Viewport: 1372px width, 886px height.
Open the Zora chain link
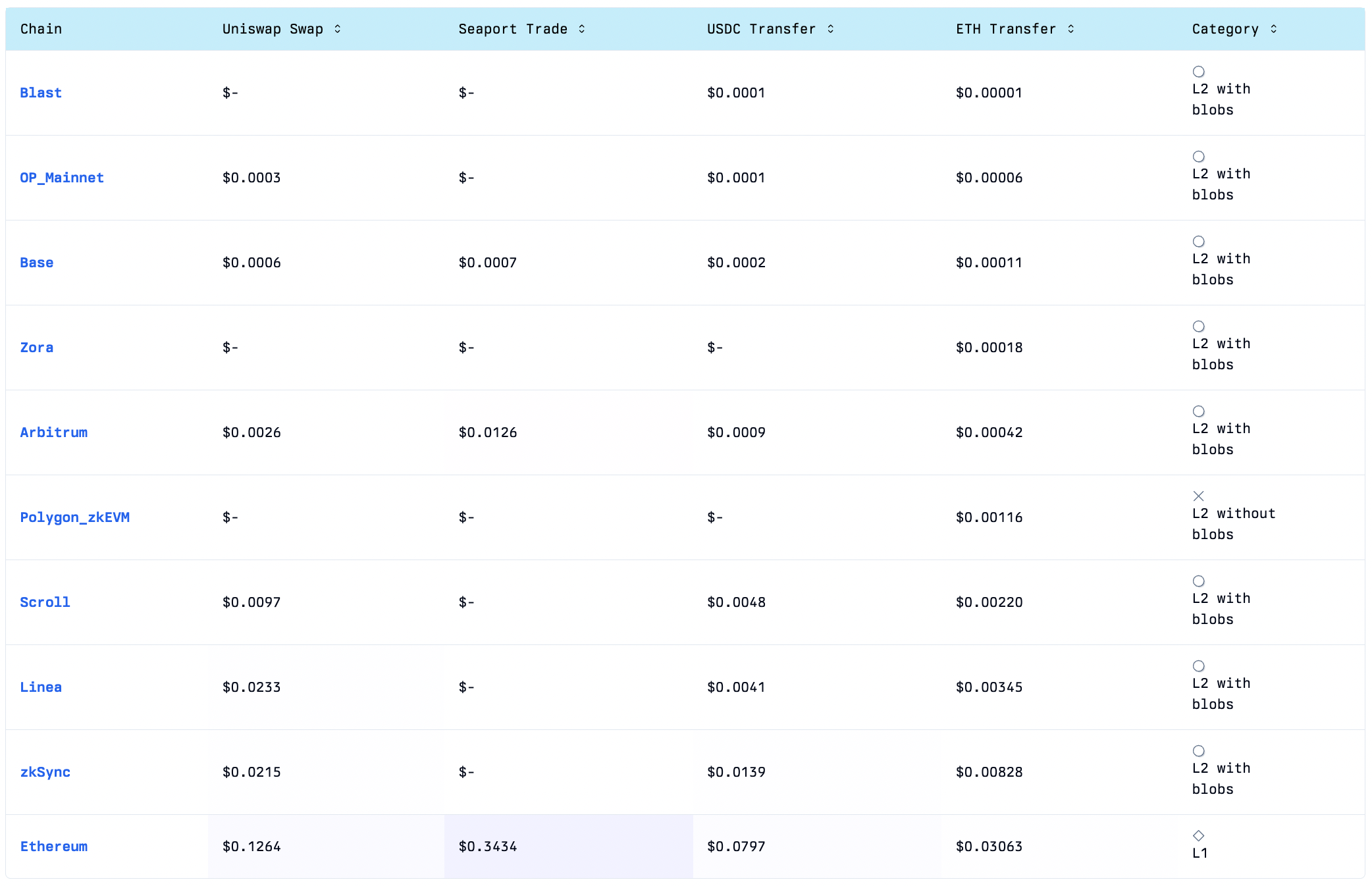pyautogui.click(x=37, y=348)
